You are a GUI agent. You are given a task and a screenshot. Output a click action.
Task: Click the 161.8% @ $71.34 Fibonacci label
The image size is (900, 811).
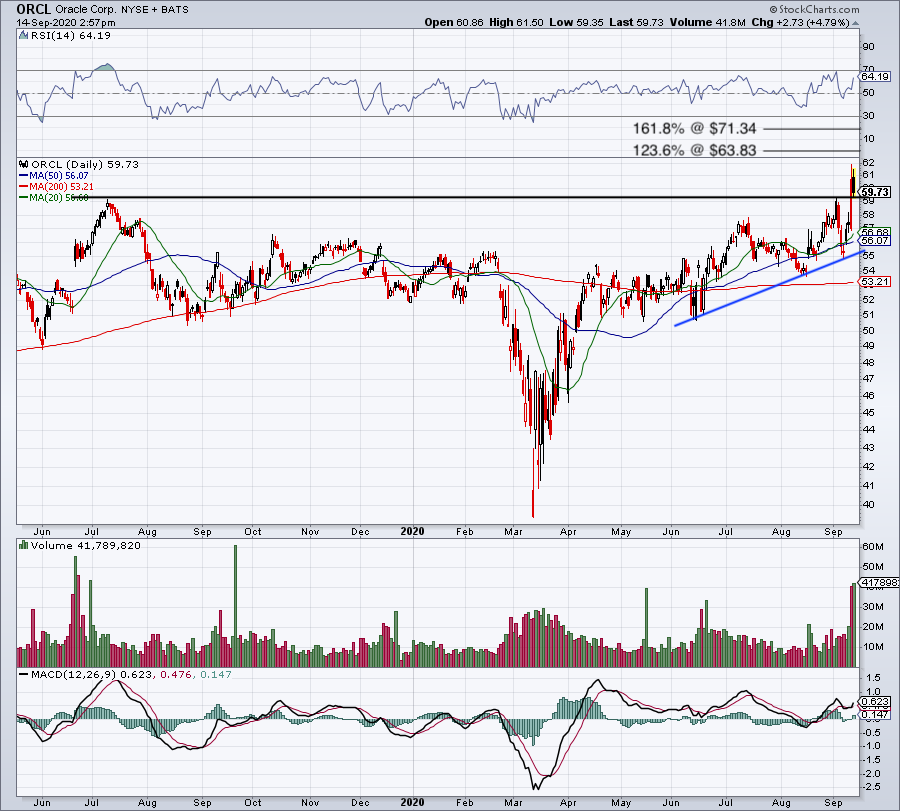694,129
